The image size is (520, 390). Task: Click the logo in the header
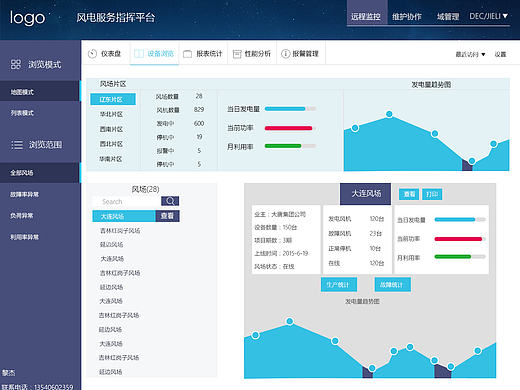[x=27, y=18]
